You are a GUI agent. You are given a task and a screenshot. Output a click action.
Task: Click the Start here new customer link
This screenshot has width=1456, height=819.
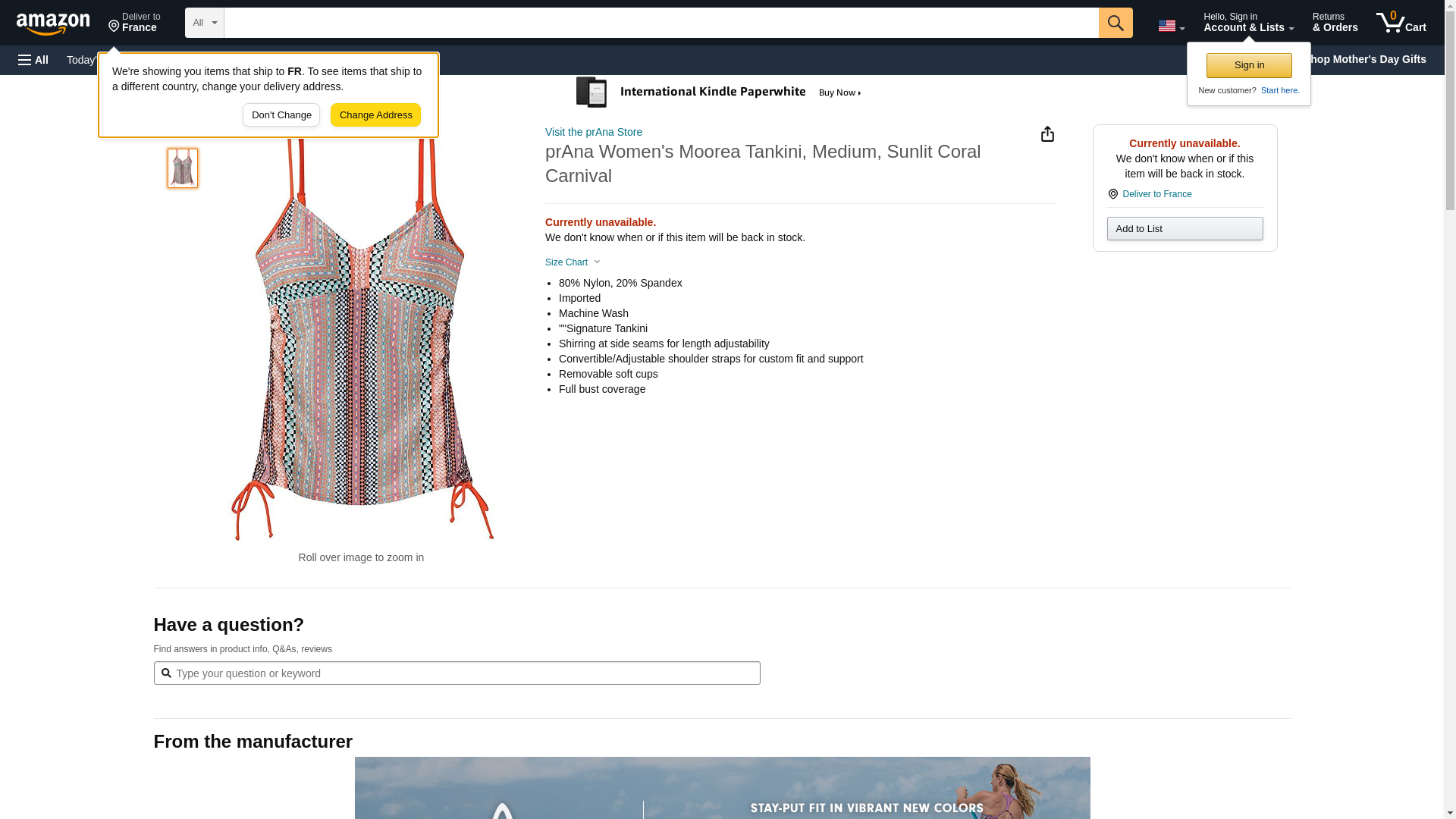(1279, 90)
